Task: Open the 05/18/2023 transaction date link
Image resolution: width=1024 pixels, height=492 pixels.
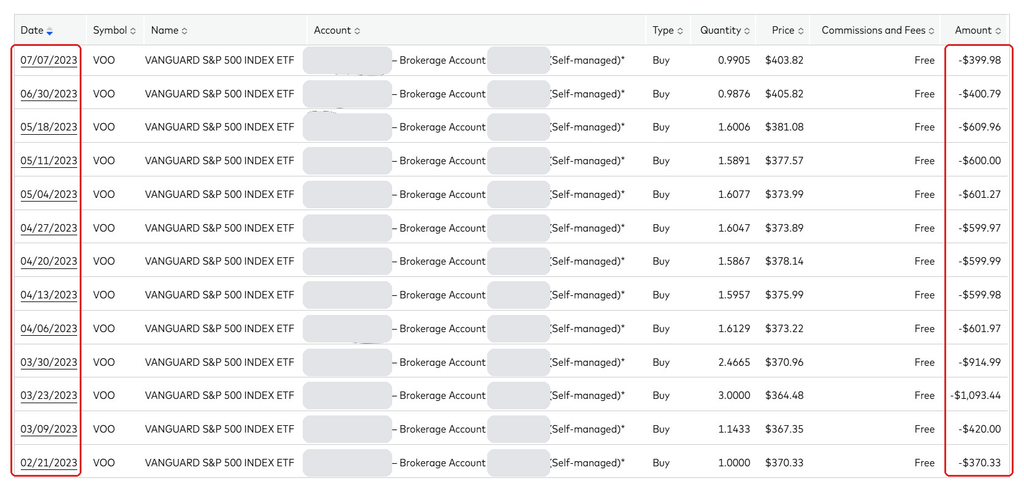Action: pos(49,127)
